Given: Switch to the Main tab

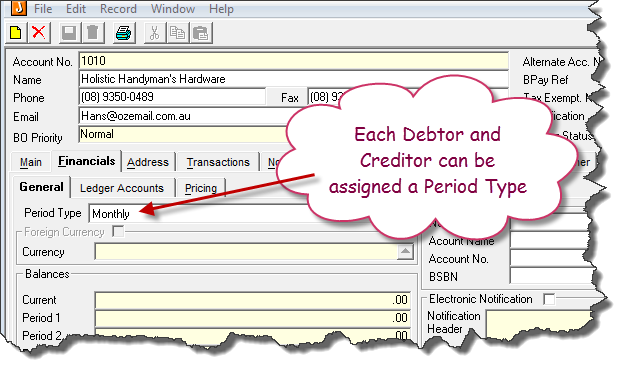Looking at the screenshot, I should [x=31, y=162].
